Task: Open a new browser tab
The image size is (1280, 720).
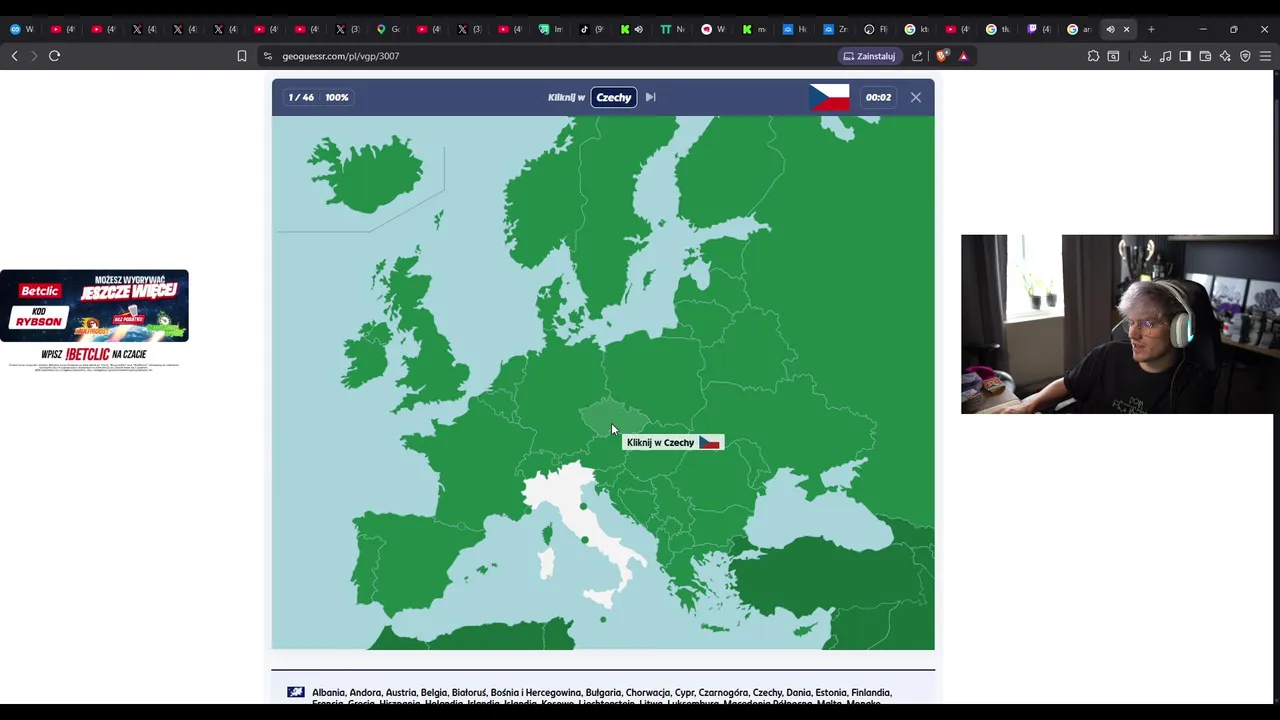Action: point(1151,29)
